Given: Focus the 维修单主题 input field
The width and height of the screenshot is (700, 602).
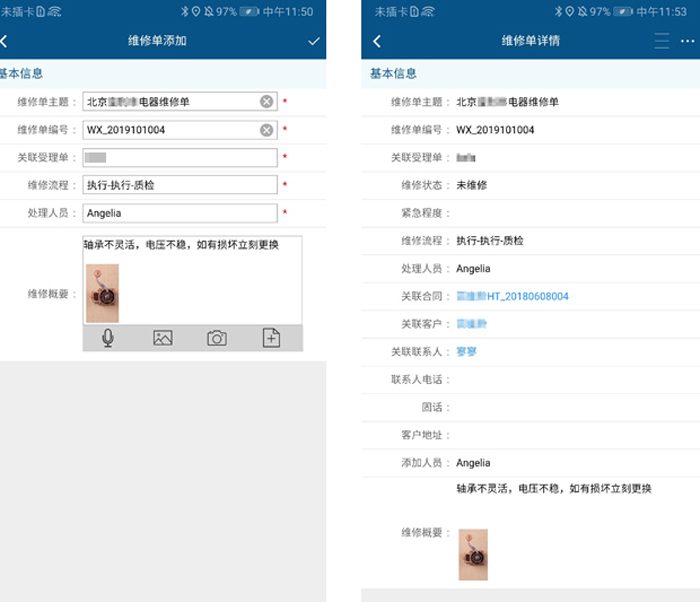Looking at the screenshot, I should (x=170, y=101).
